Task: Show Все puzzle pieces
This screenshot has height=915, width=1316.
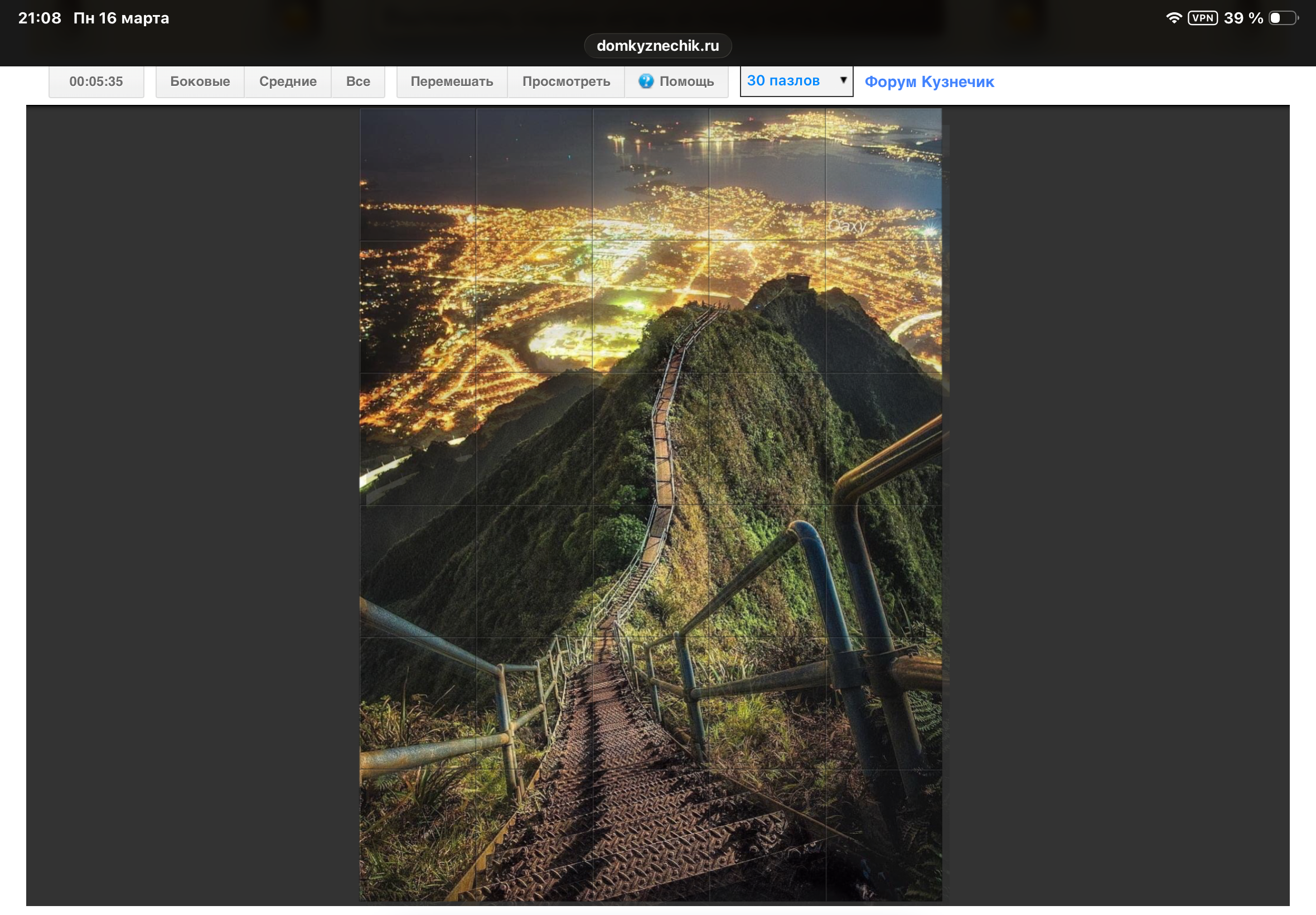Action: point(357,81)
